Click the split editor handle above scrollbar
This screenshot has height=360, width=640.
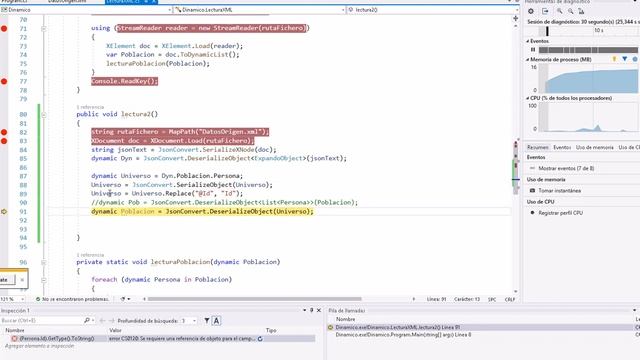tap(516, 18)
